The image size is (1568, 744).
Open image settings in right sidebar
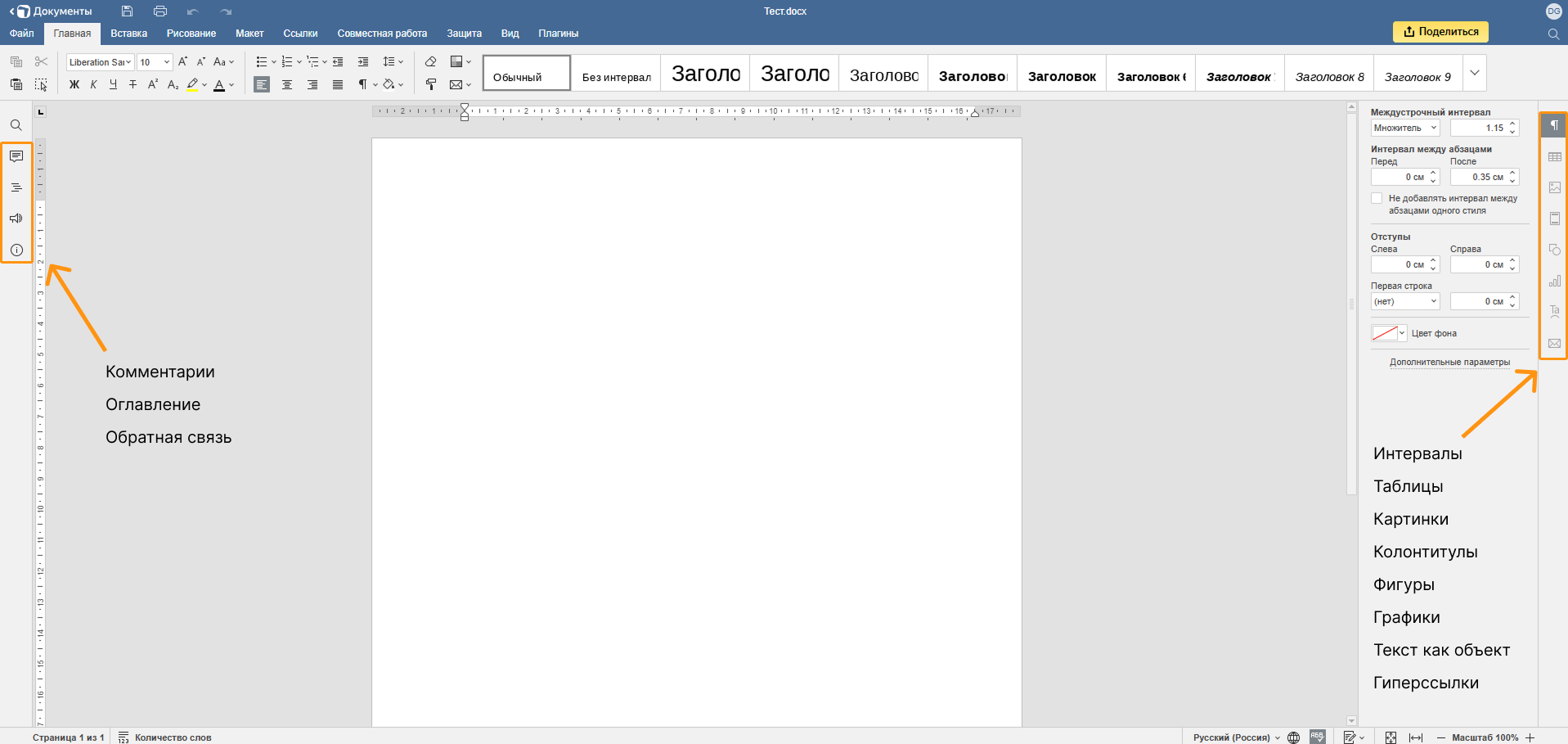coord(1554,187)
